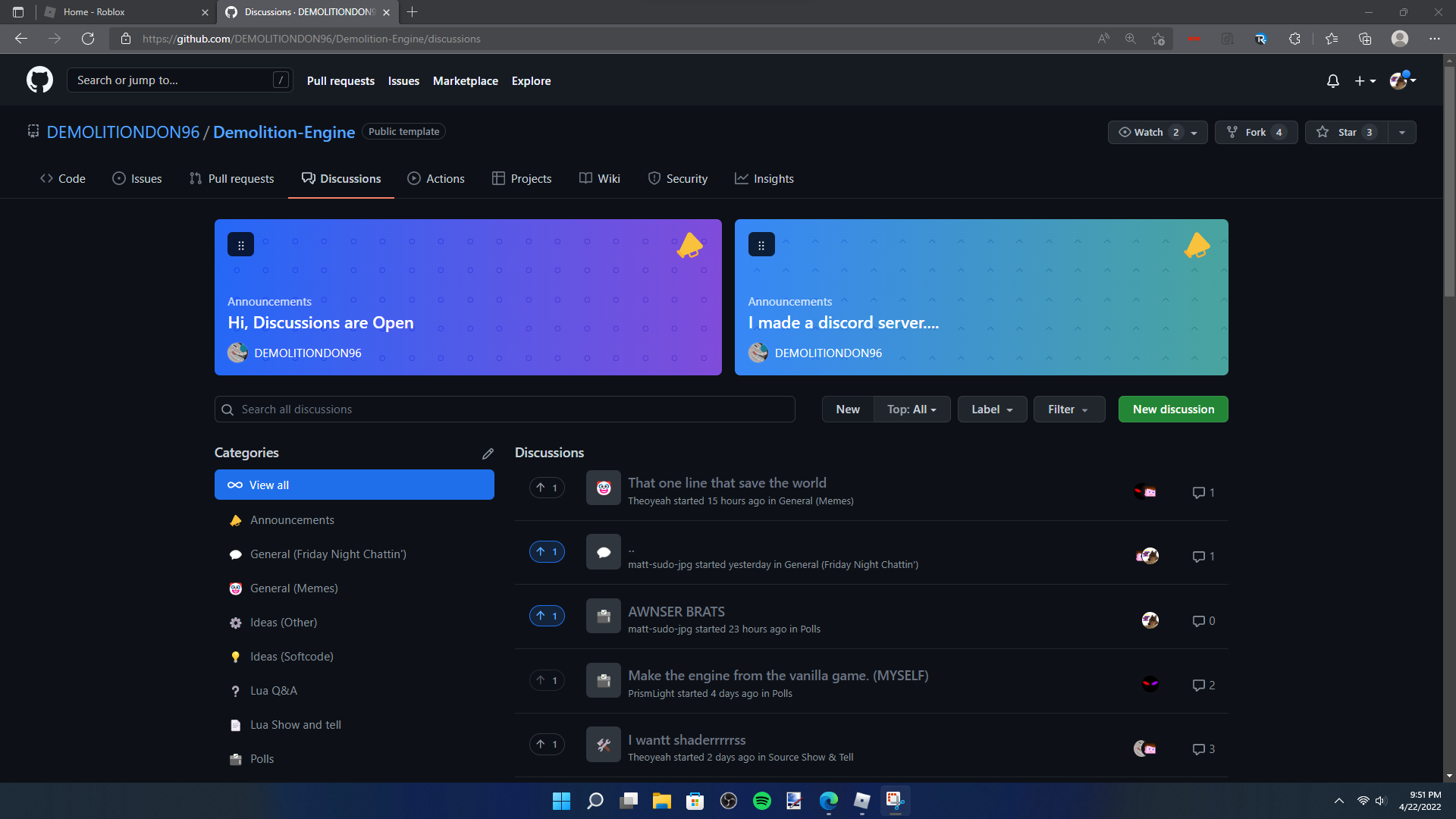The image size is (1456, 819).
Task: Toggle upvote on the ".." discussion by matt-sudo-jpg
Action: pyautogui.click(x=547, y=551)
